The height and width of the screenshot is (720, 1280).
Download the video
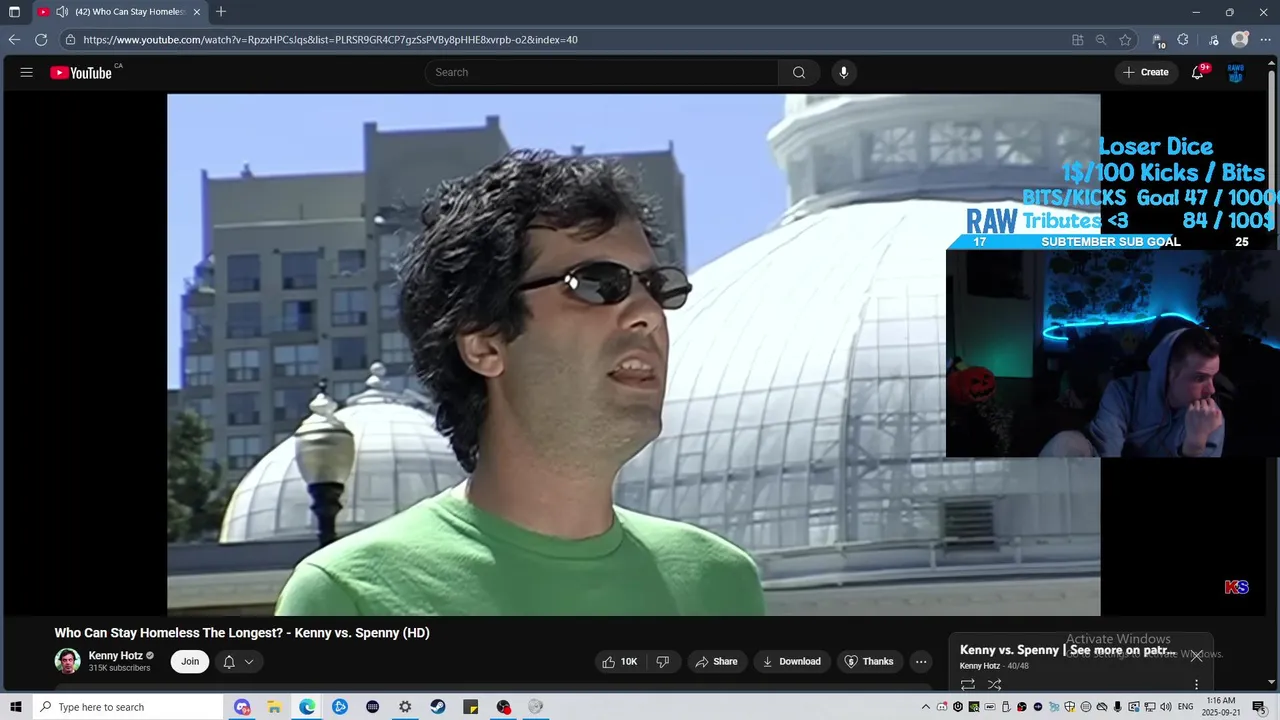click(x=791, y=661)
